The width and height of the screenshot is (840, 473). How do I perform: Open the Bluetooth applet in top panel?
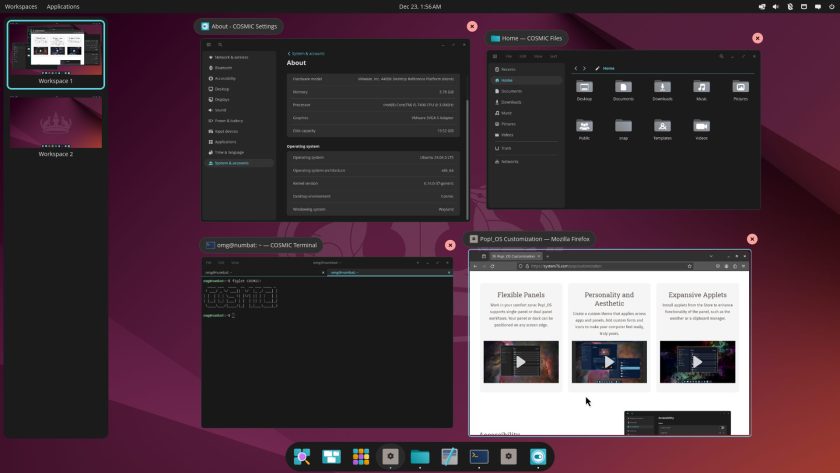coord(790,6)
